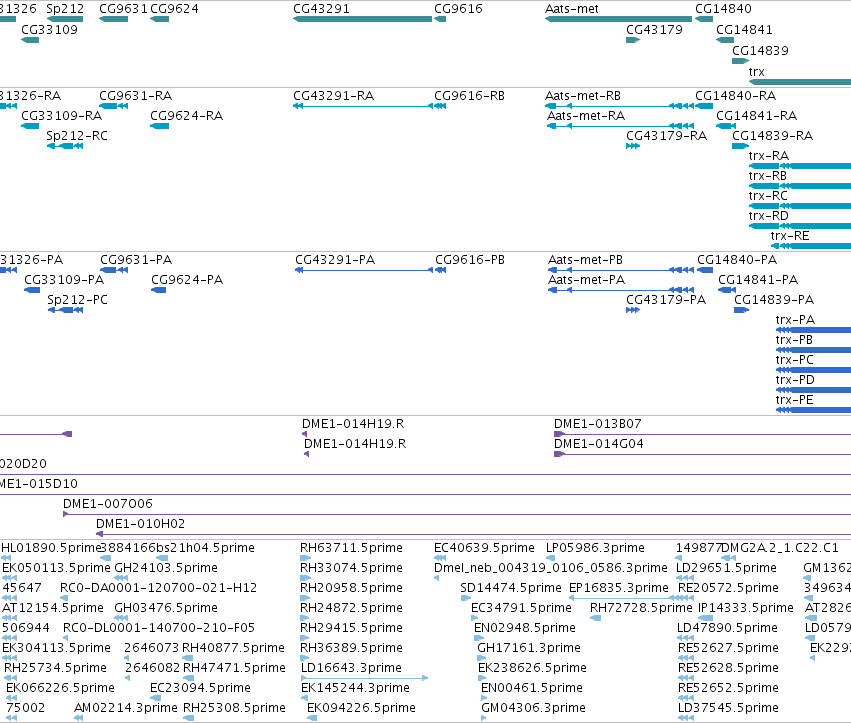Select the RH25308.5prime EST label

tap(234, 708)
